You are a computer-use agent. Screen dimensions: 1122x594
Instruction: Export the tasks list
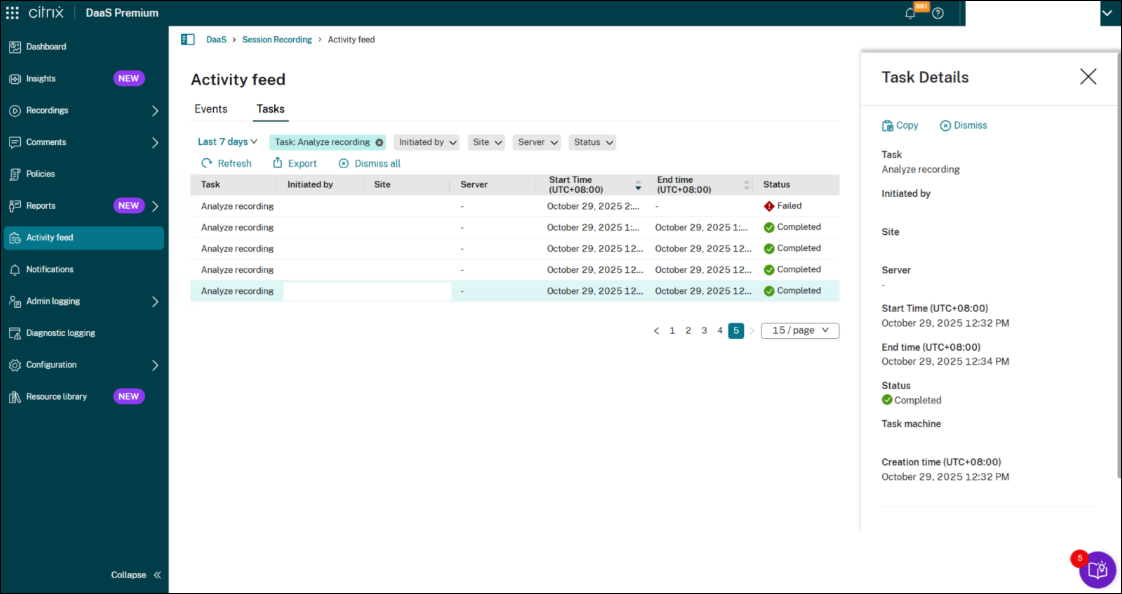coord(294,163)
